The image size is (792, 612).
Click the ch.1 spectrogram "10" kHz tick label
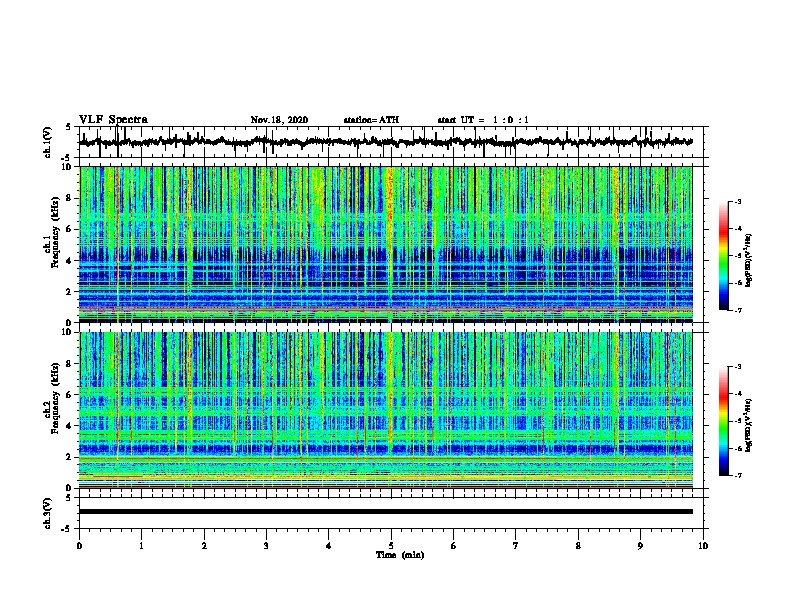(68, 167)
